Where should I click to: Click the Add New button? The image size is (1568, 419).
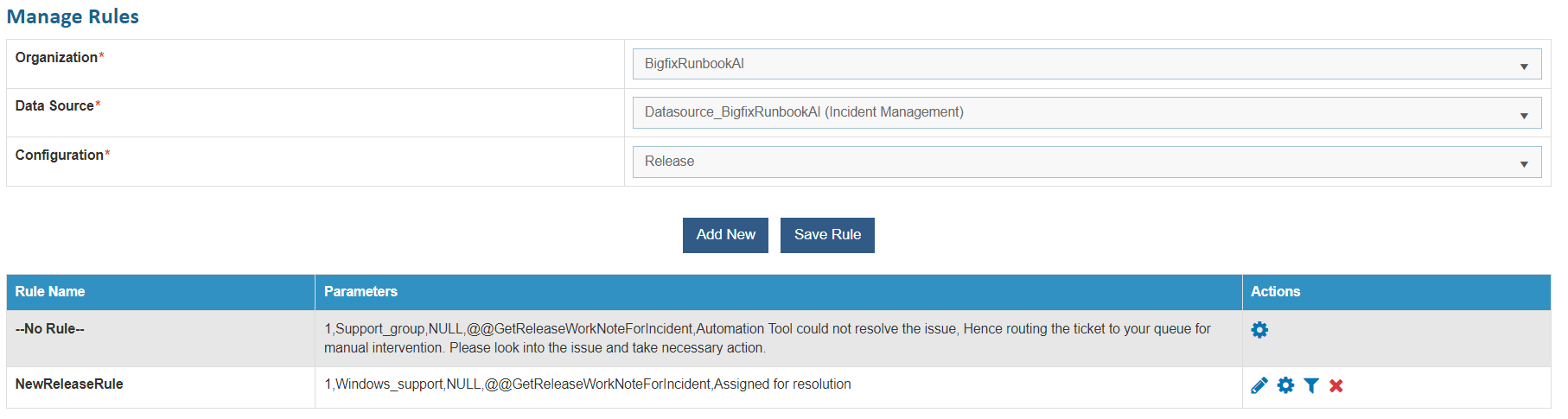(x=725, y=235)
